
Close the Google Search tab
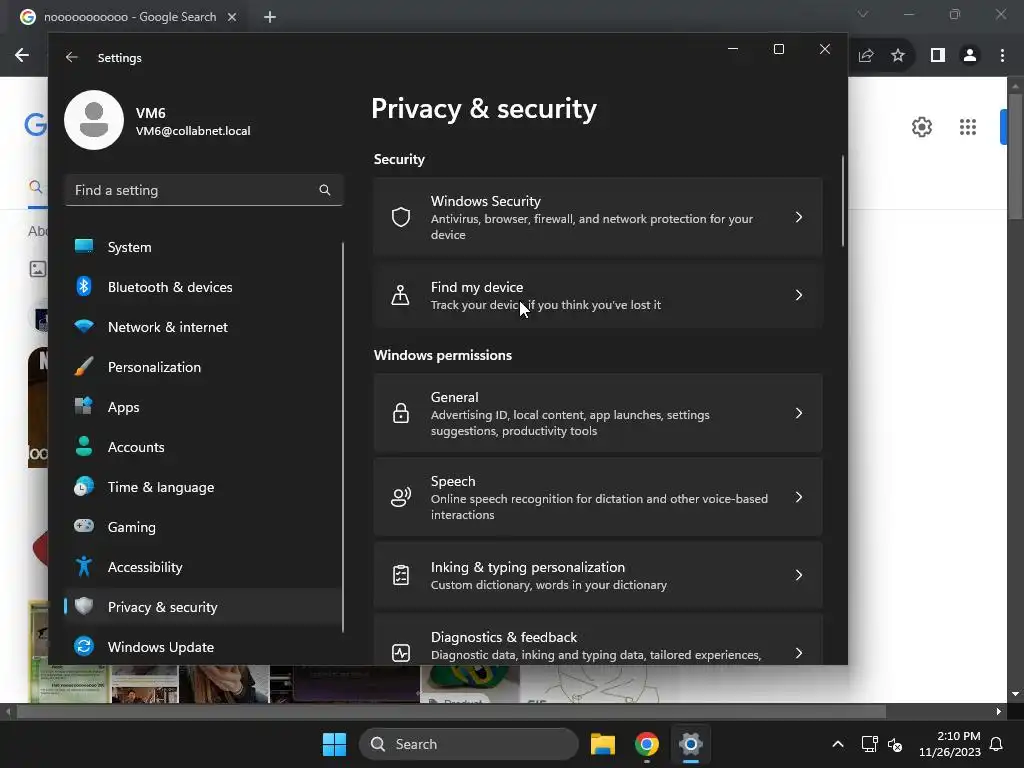pos(232,17)
